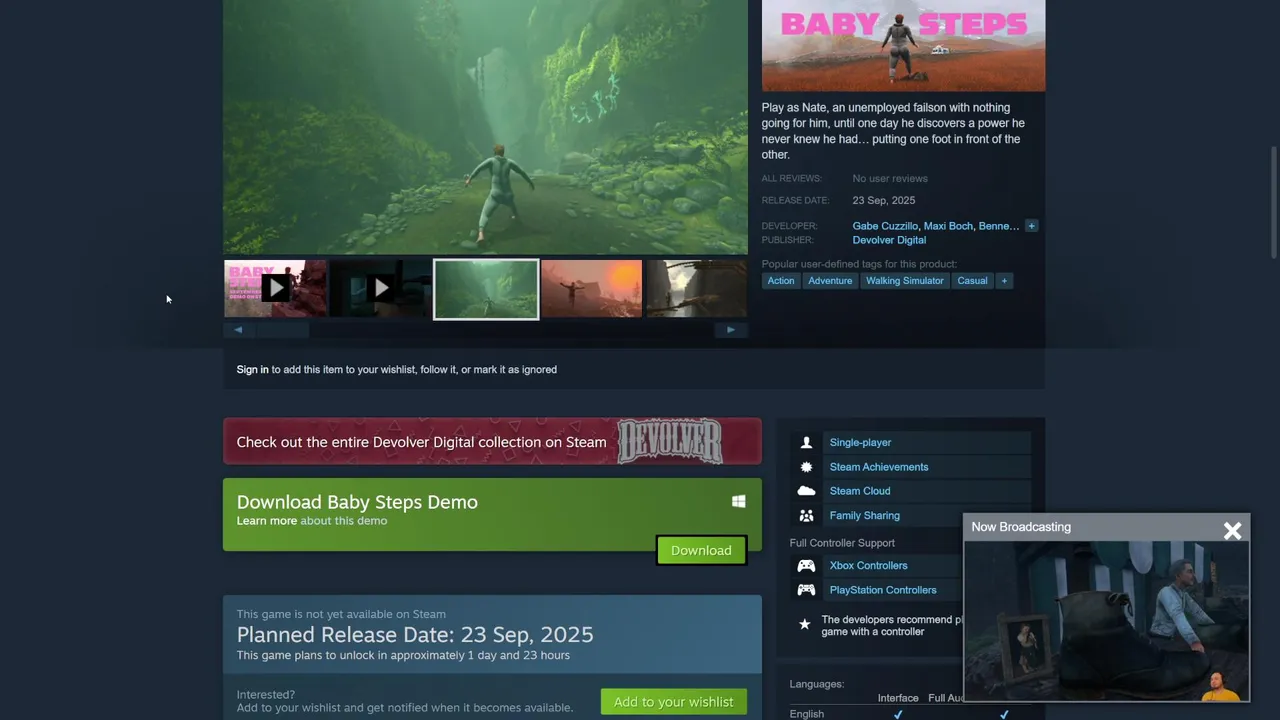Click the No user reviews text

tap(890, 179)
